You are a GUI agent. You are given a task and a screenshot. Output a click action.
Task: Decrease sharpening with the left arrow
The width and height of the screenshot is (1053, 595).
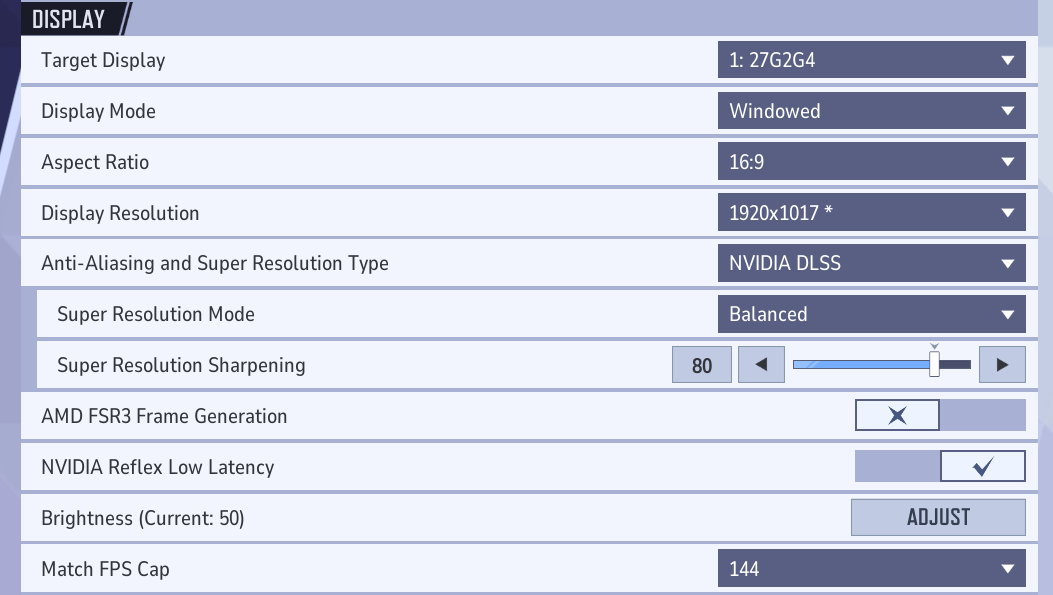click(762, 365)
